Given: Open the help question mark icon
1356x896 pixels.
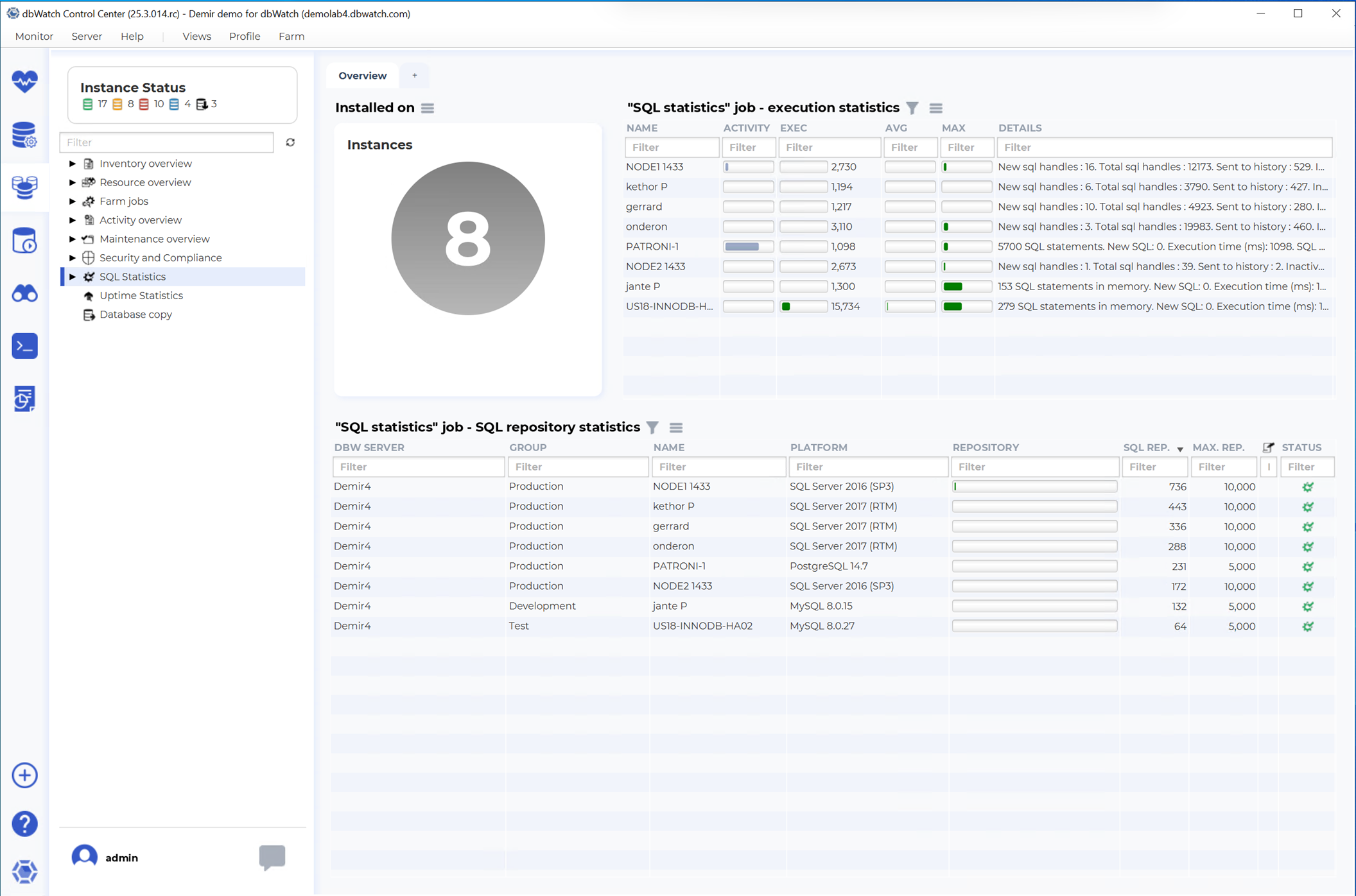Looking at the screenshot, I should click(x=24, y=823).
